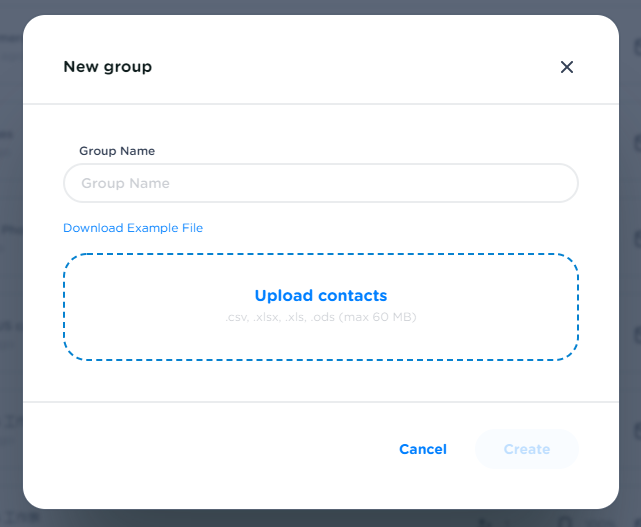The height and width of the screenshot is (527, 641).
Task: Open the Download Example File link
Action: [x=133, y=228]
